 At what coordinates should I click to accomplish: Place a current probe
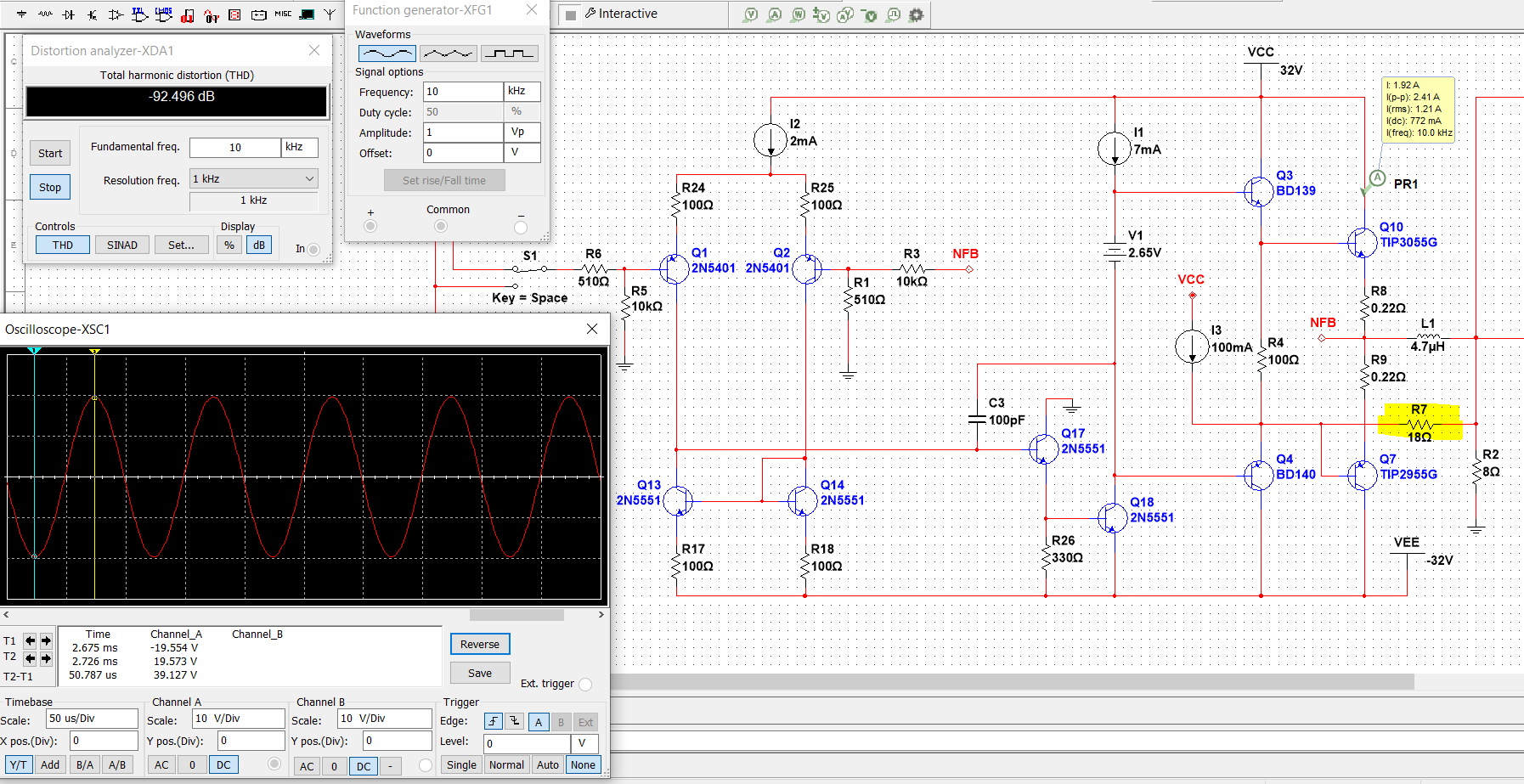(x=774, y=14)
